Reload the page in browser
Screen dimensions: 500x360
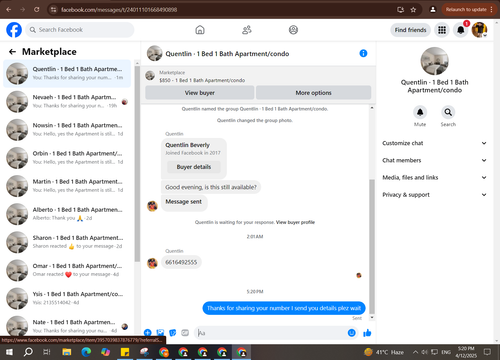tap(37, 9)
